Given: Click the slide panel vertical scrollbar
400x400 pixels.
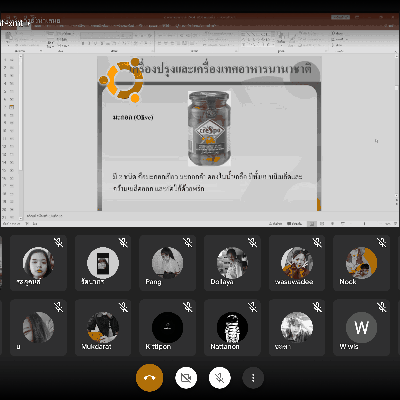Looking at the screenshot, I should click(21, 137).
